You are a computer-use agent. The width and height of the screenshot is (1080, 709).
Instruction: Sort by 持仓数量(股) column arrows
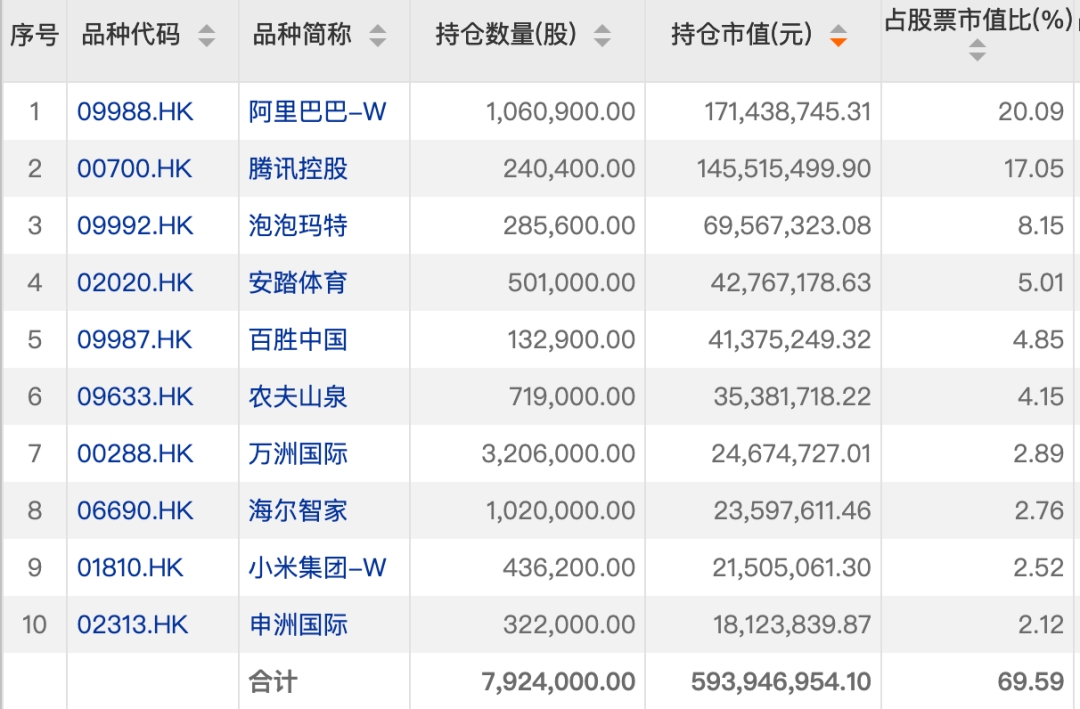(x=602, y=35)
